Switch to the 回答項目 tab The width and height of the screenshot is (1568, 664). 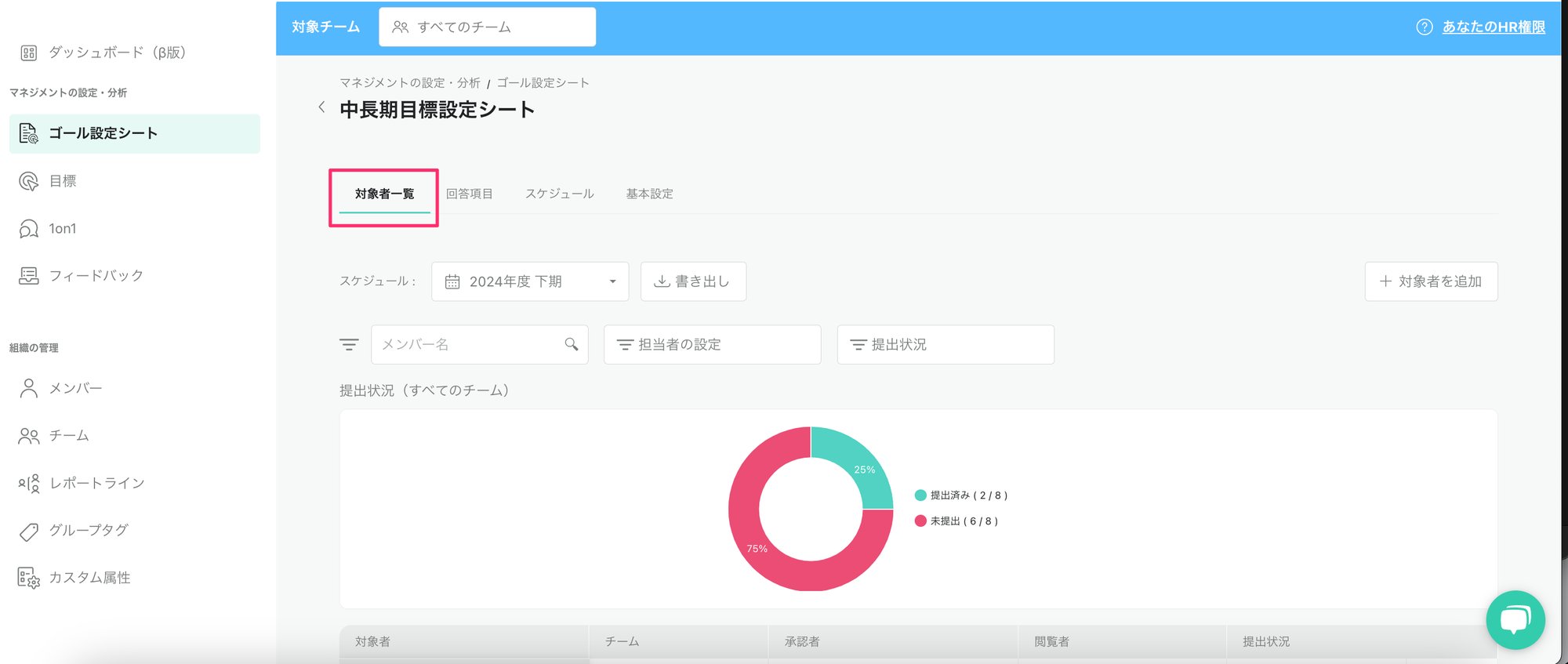(469, 194)
